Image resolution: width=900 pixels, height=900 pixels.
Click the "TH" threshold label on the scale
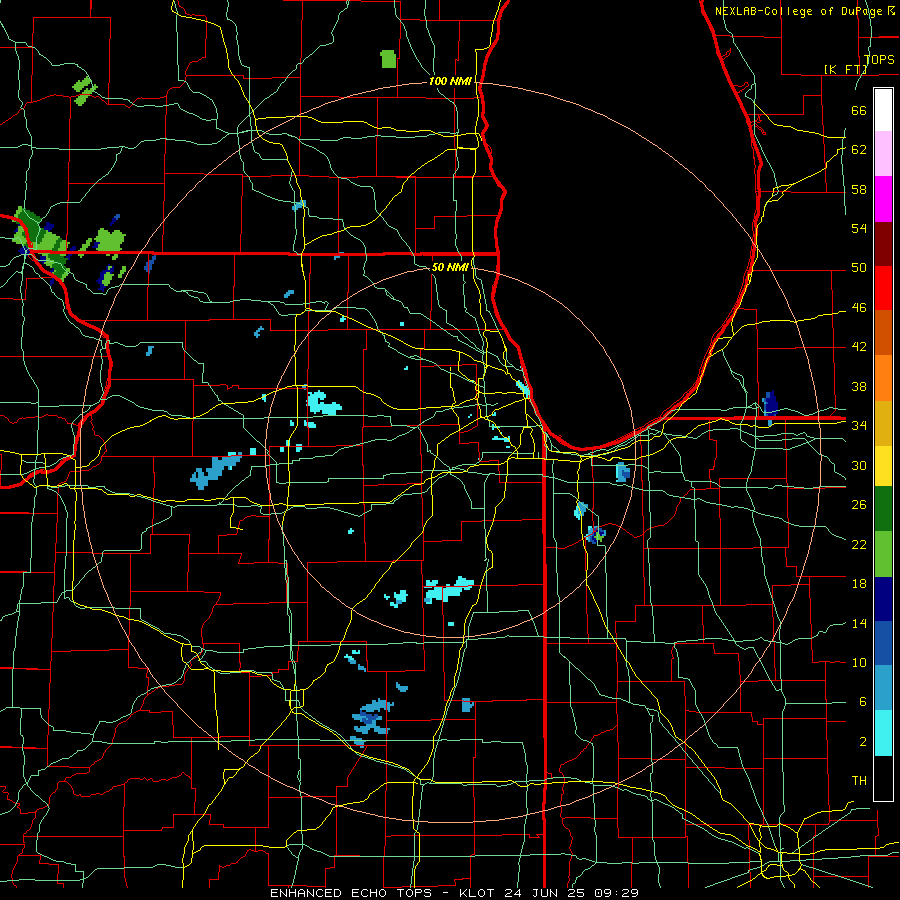859,781
